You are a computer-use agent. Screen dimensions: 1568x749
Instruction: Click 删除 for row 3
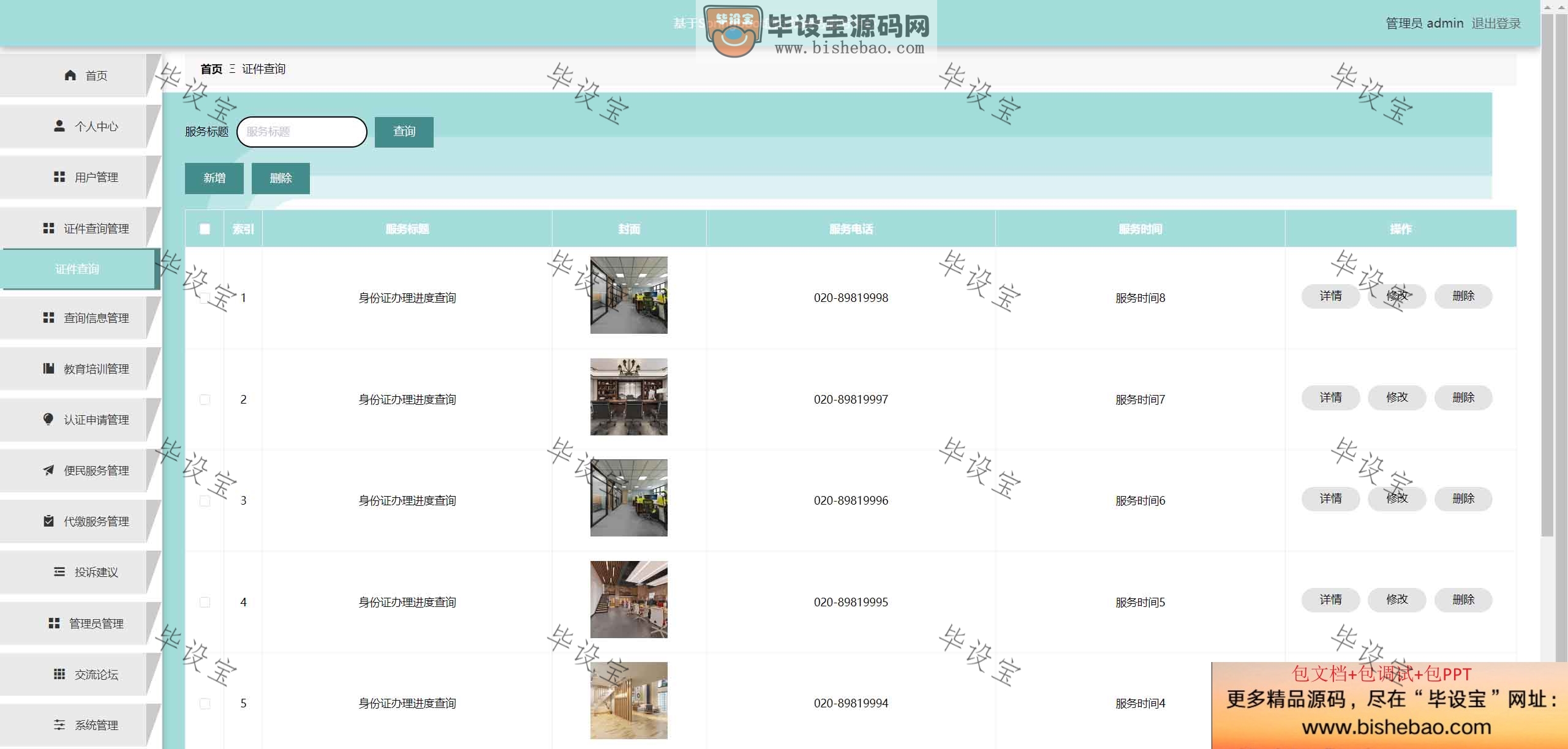point(1463,499)
